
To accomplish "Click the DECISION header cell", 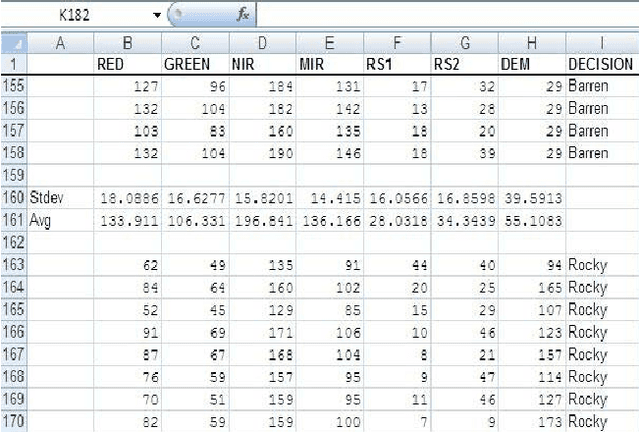I will (x=601, y=63).
